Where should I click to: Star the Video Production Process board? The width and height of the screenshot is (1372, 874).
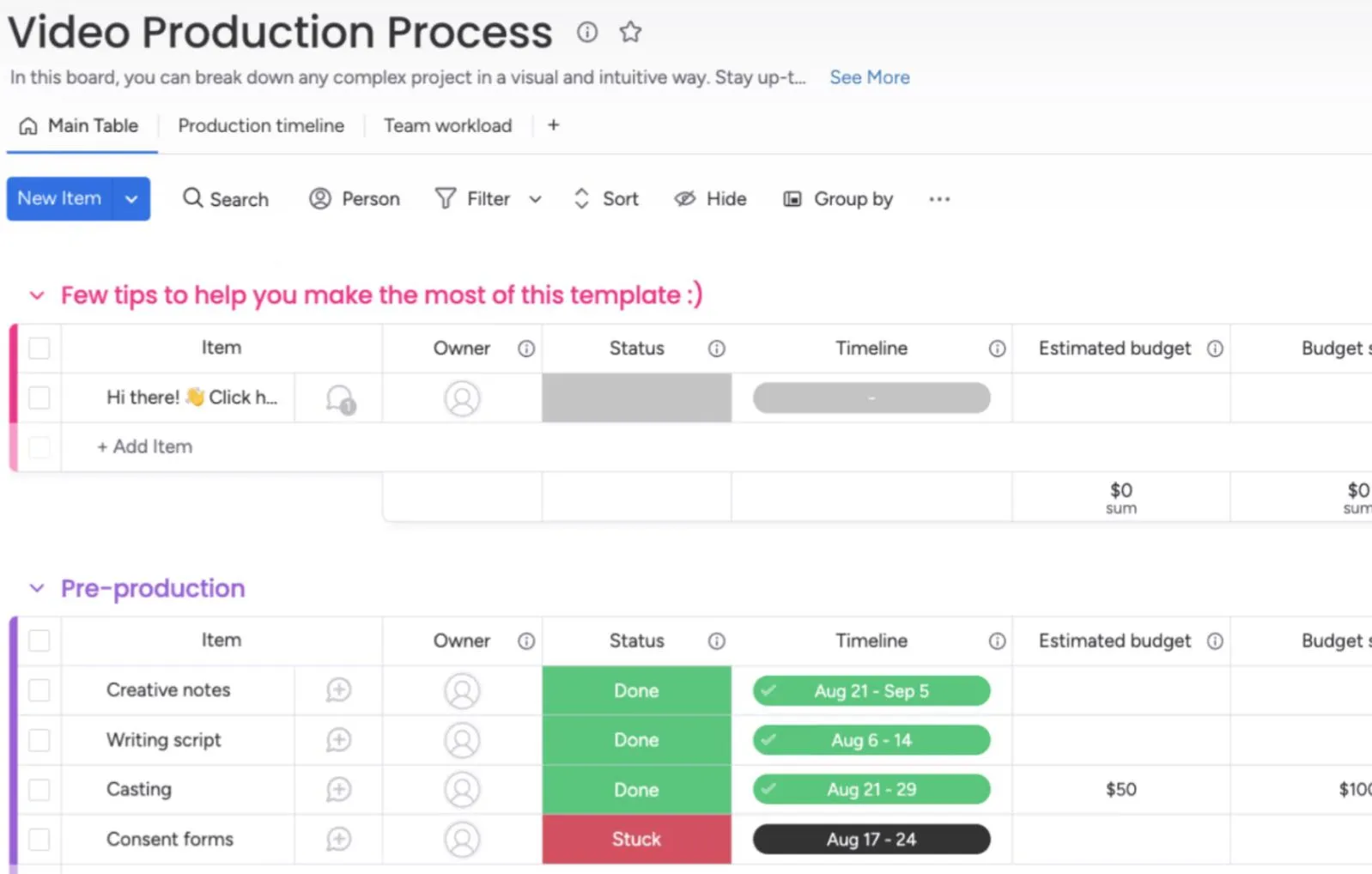[x=630, y=33]
